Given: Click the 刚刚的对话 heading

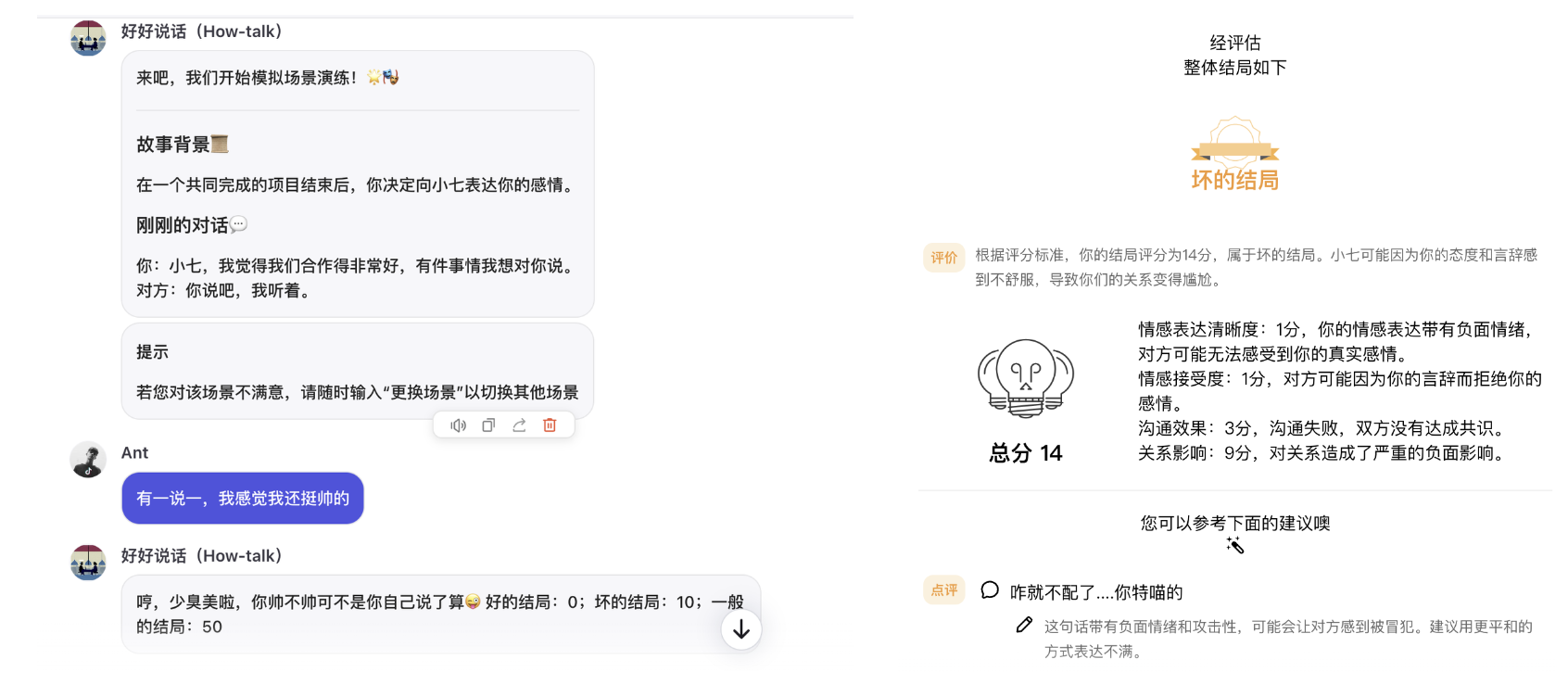Looking at the screenshot, I should 190,225.
